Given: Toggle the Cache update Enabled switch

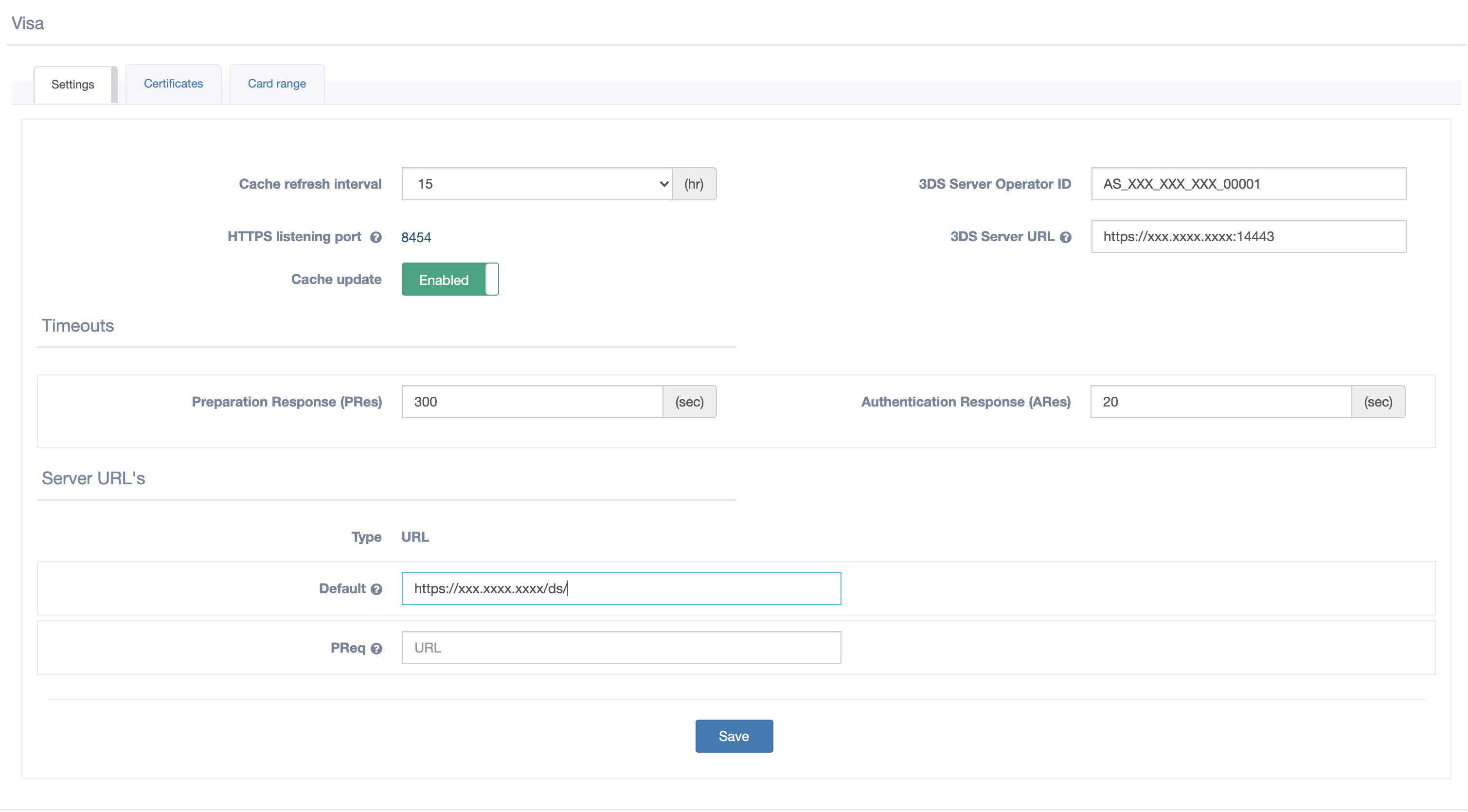Looking at the screenshot, I should click(x=450, y=279).
